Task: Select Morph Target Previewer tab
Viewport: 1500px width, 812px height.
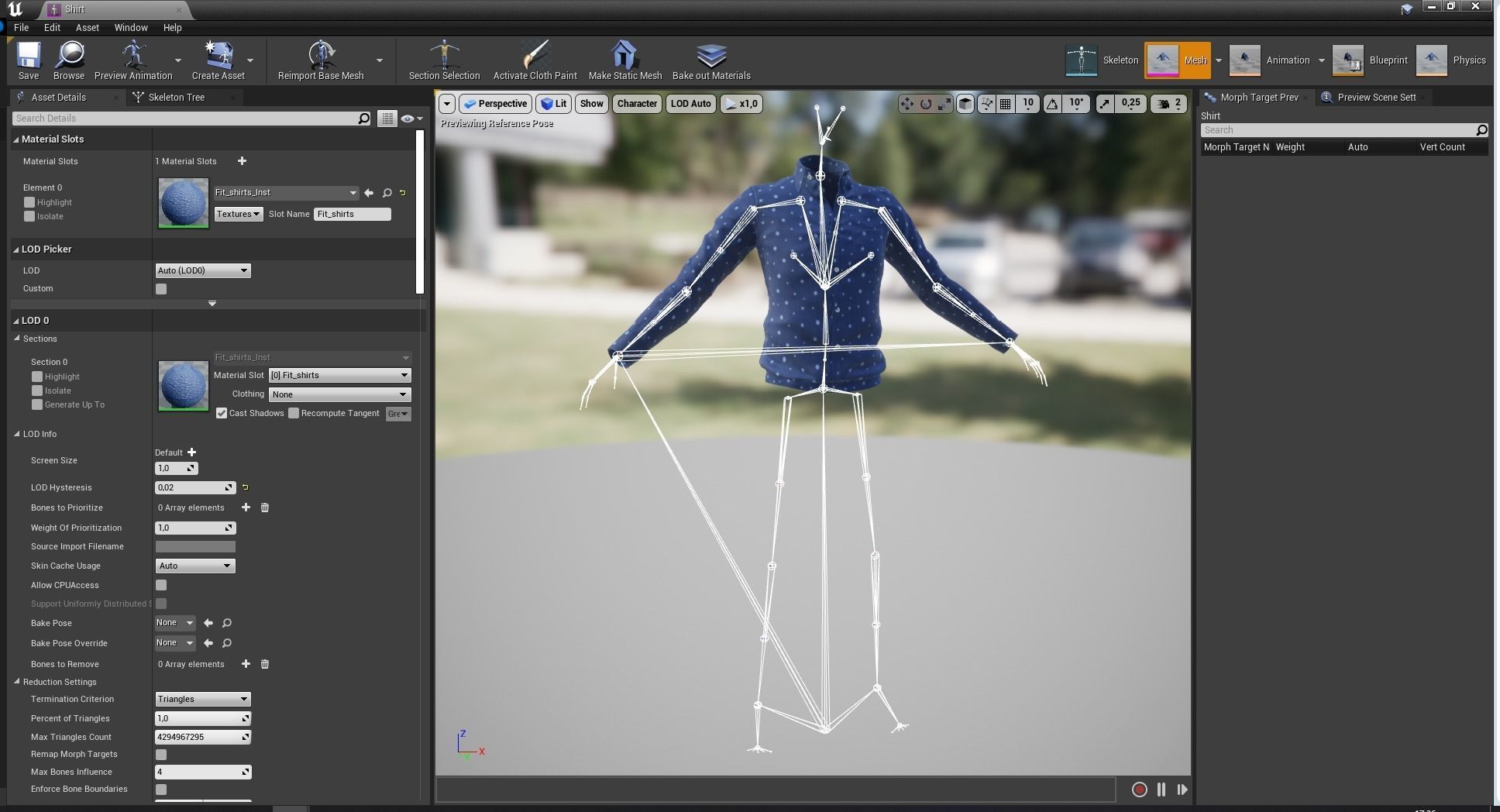Action: (x=1259, y=97)
